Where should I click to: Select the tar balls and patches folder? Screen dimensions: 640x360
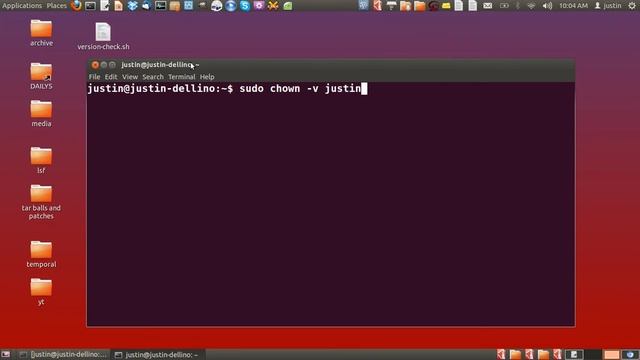(41, 202)
